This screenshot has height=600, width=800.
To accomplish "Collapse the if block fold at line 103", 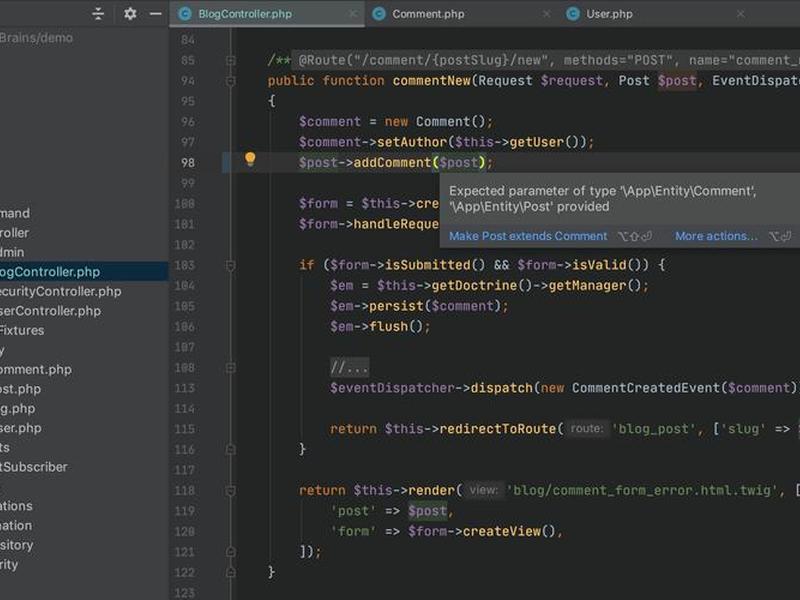I will (x=231, y=265).
